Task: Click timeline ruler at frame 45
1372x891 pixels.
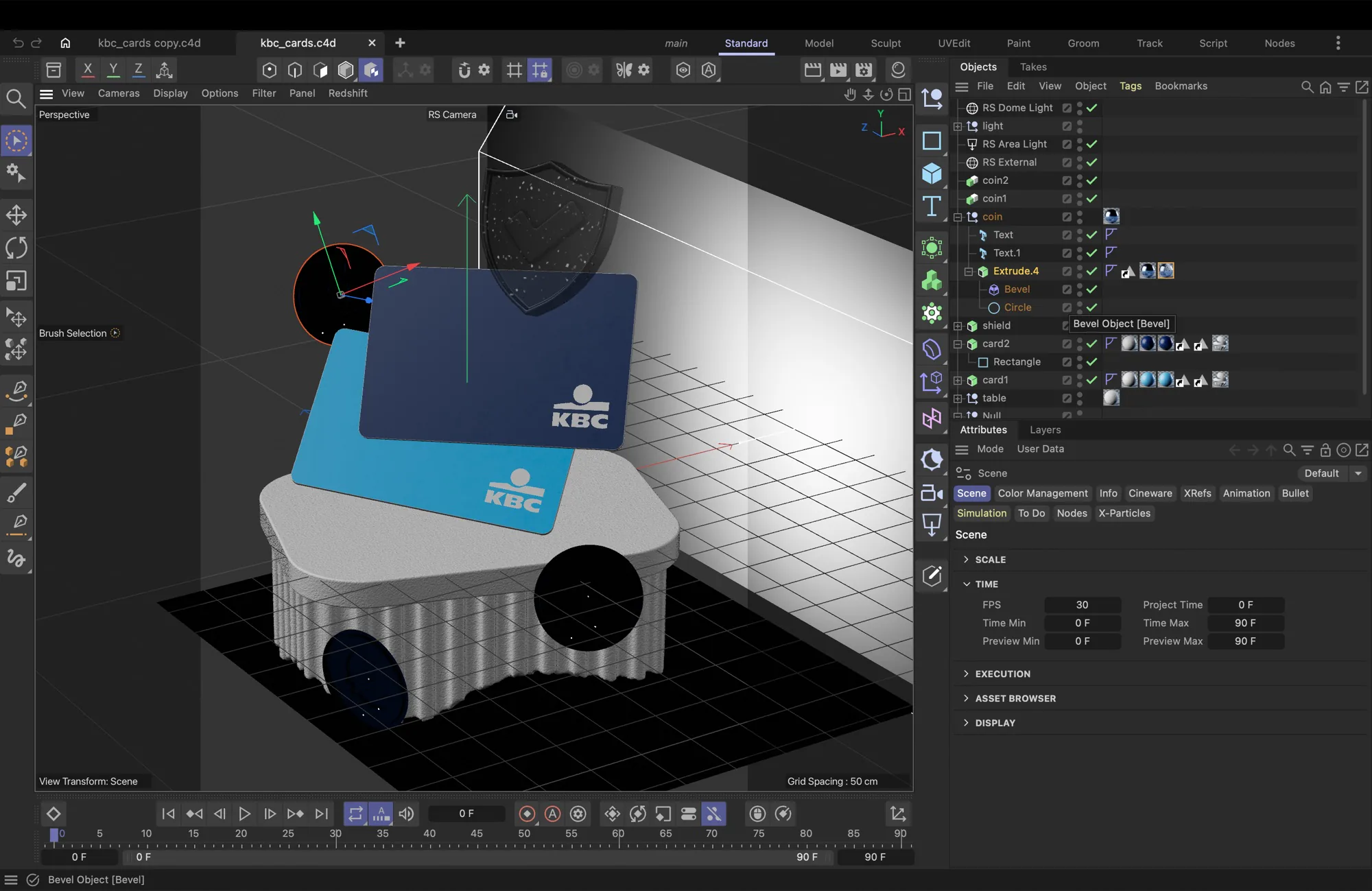Action: tap(476, 834)
